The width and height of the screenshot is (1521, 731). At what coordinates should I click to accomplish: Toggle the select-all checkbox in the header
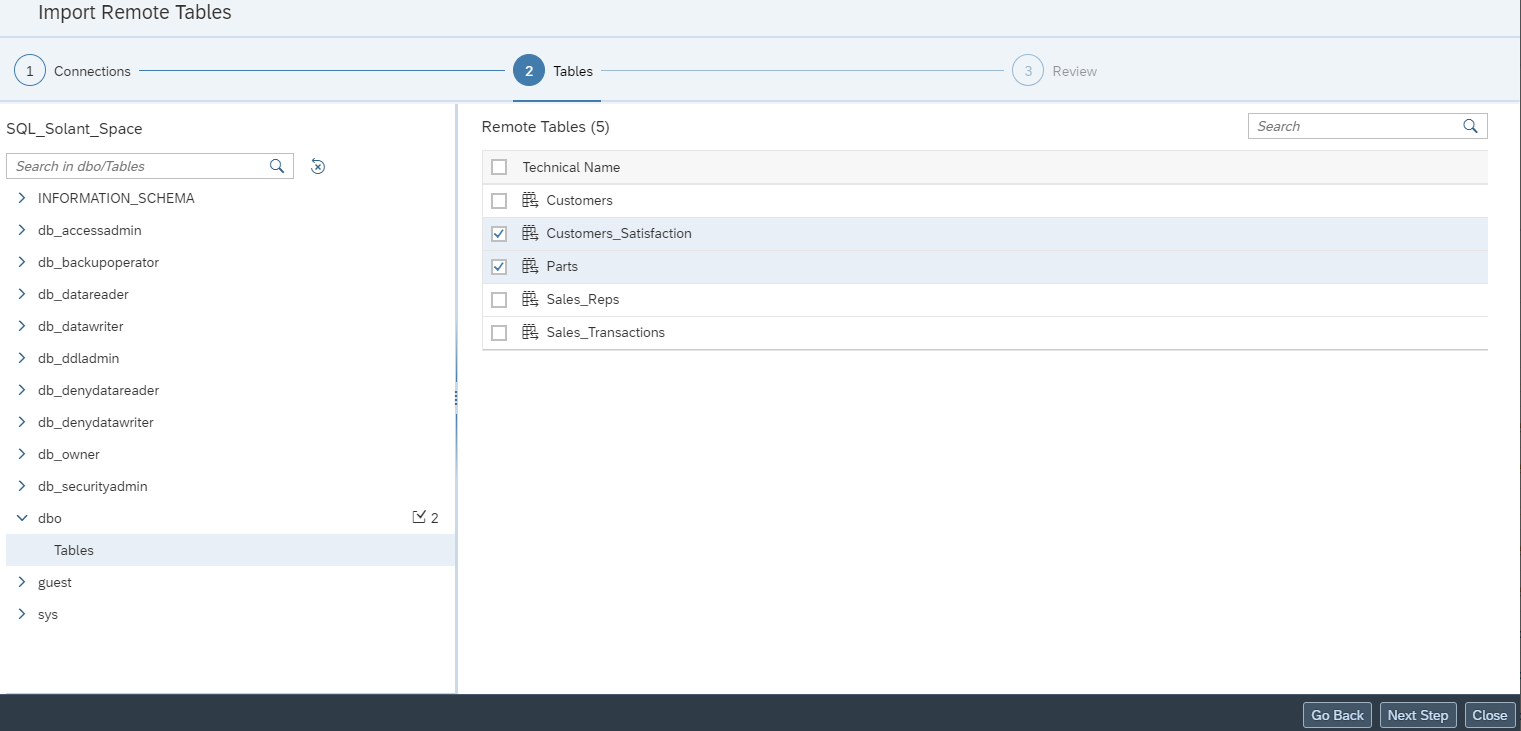(x=499, y=167)
